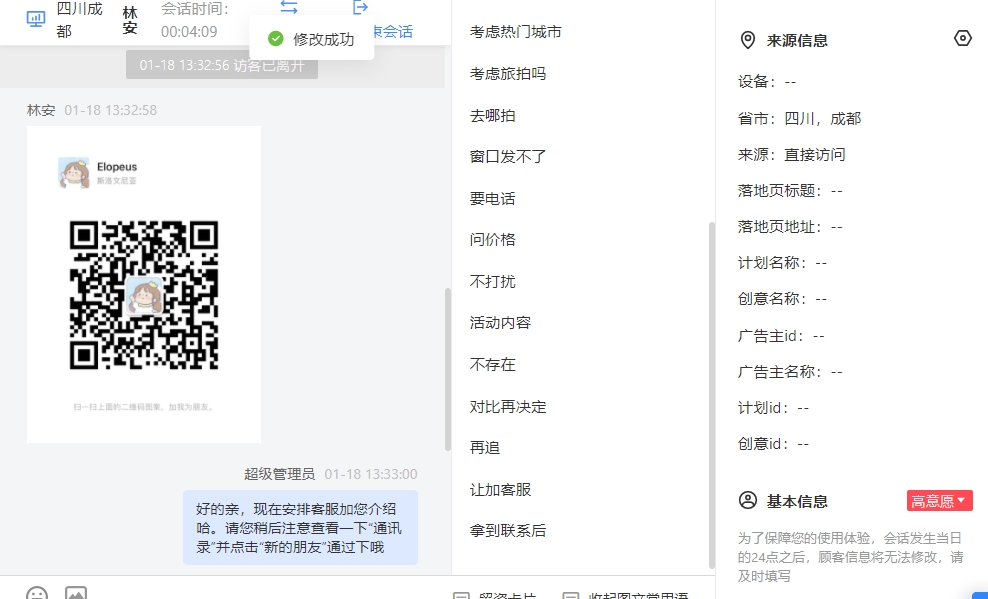
Task: Click the hexagon settings icon in 来源信息
Action: [962, 38]
